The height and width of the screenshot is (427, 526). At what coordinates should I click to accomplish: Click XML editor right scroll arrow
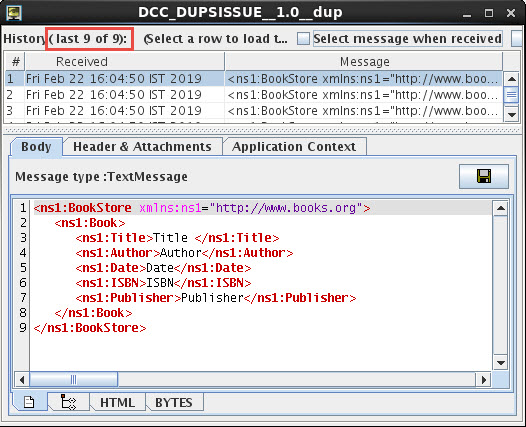pos(483,380)
